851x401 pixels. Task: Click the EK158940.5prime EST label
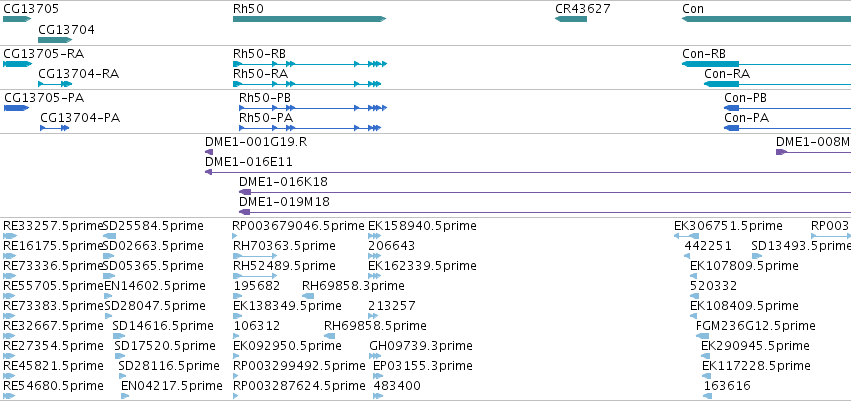tap(422, 226)
